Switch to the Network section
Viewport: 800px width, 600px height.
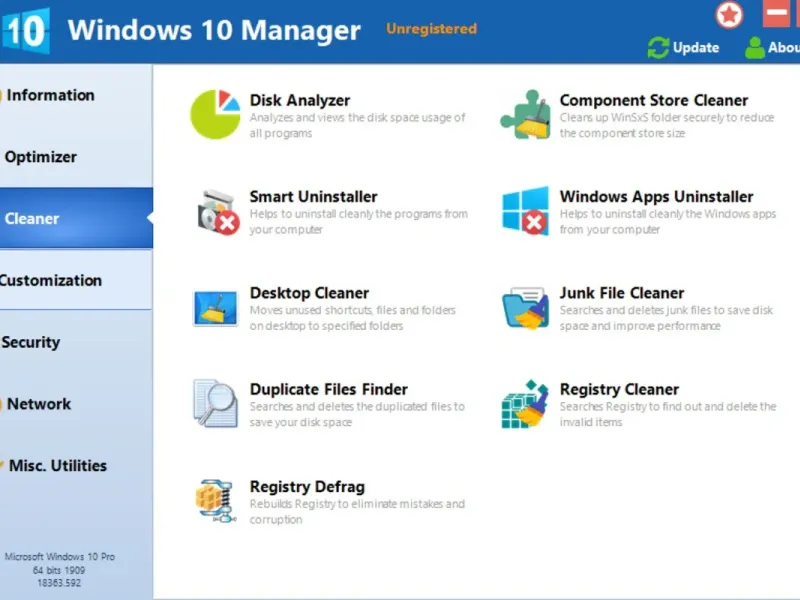[76, 404]
